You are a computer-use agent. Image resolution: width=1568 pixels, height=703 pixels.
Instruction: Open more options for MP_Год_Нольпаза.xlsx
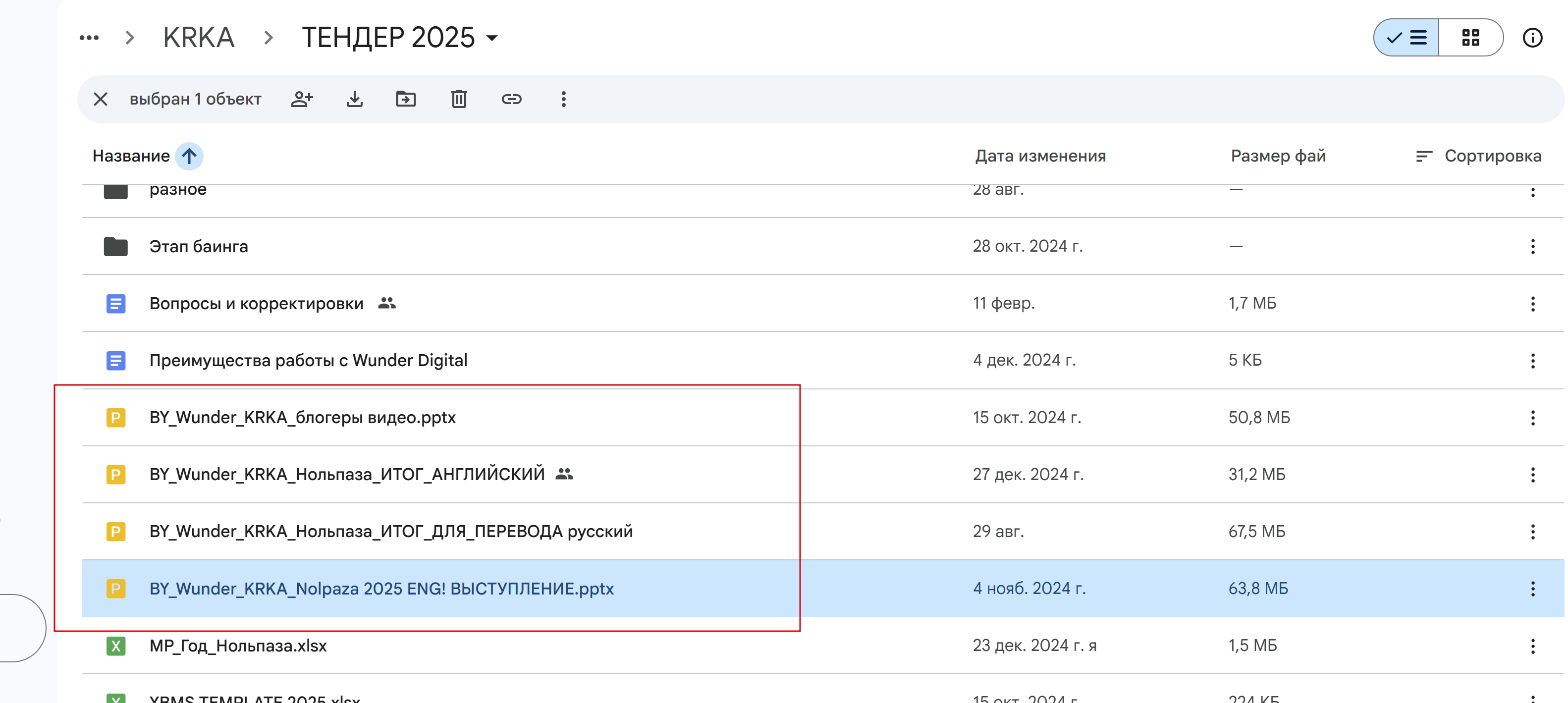(x=1532, y=646)
